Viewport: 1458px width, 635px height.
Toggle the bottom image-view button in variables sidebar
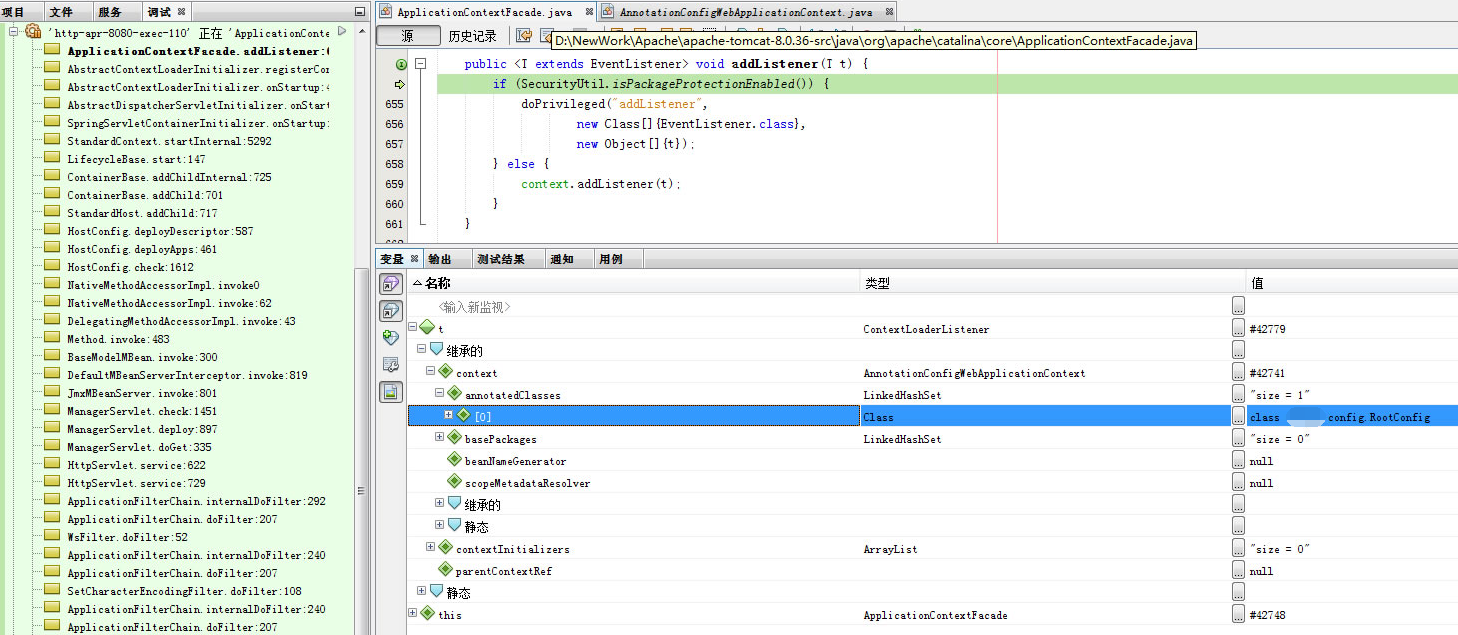pyautogui.click(x=391, y=392)
